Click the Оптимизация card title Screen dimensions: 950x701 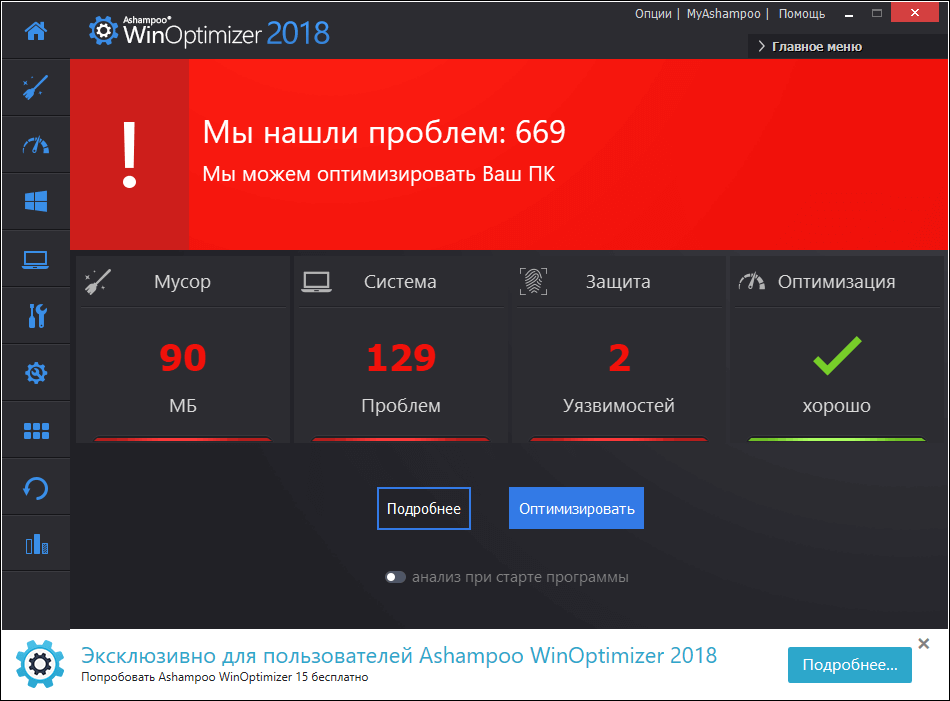(836, 282)
